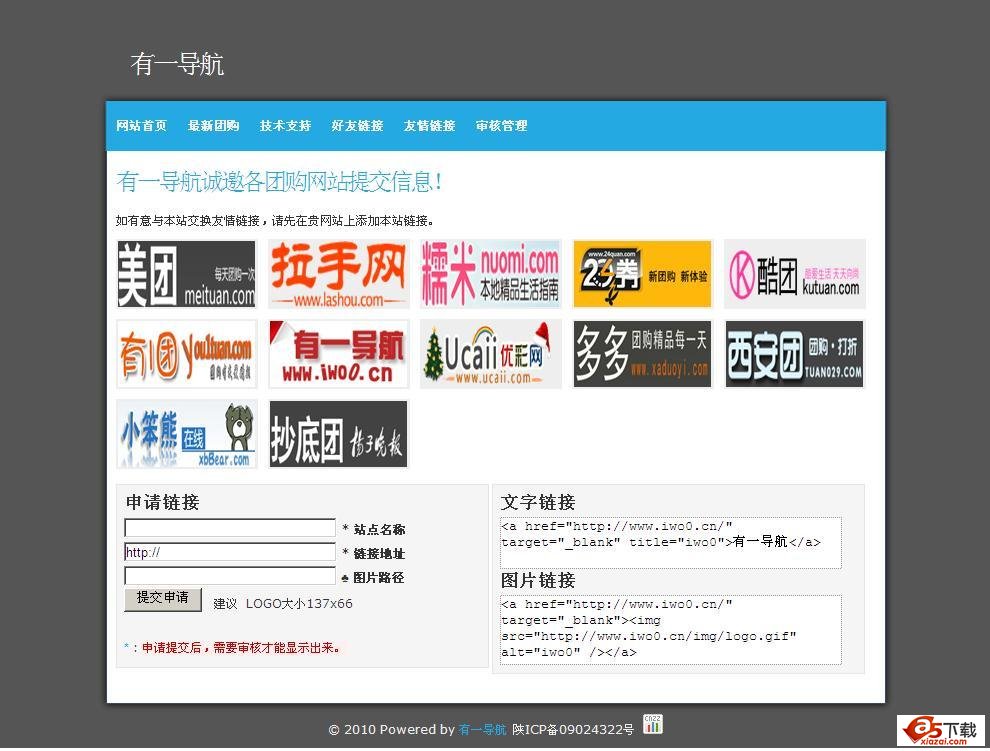The image size is (990, 751).
Task: Focus the 站点名称 site name field
Action: pyautogui.click(x=230, y=528)
